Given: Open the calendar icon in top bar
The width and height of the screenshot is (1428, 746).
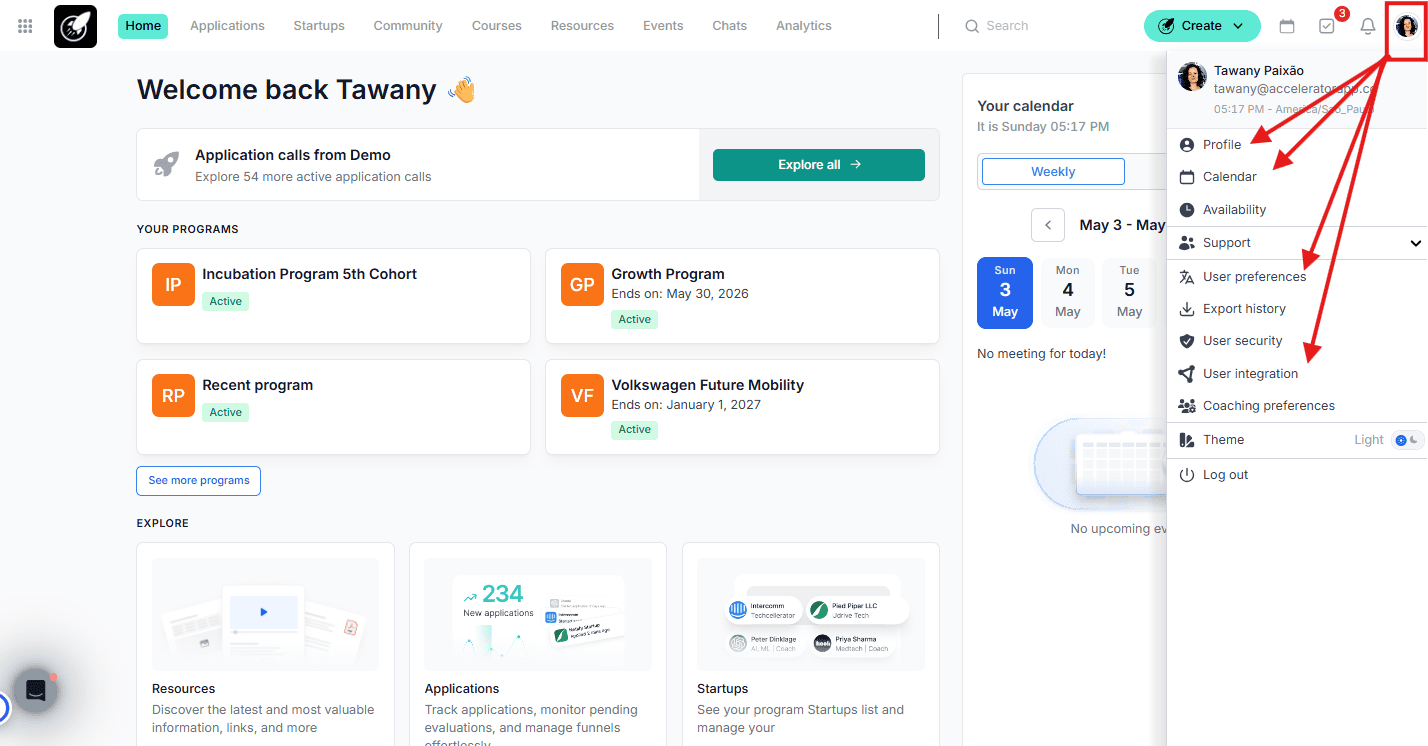Looking at the screenshot, I should click(1287, 26).
